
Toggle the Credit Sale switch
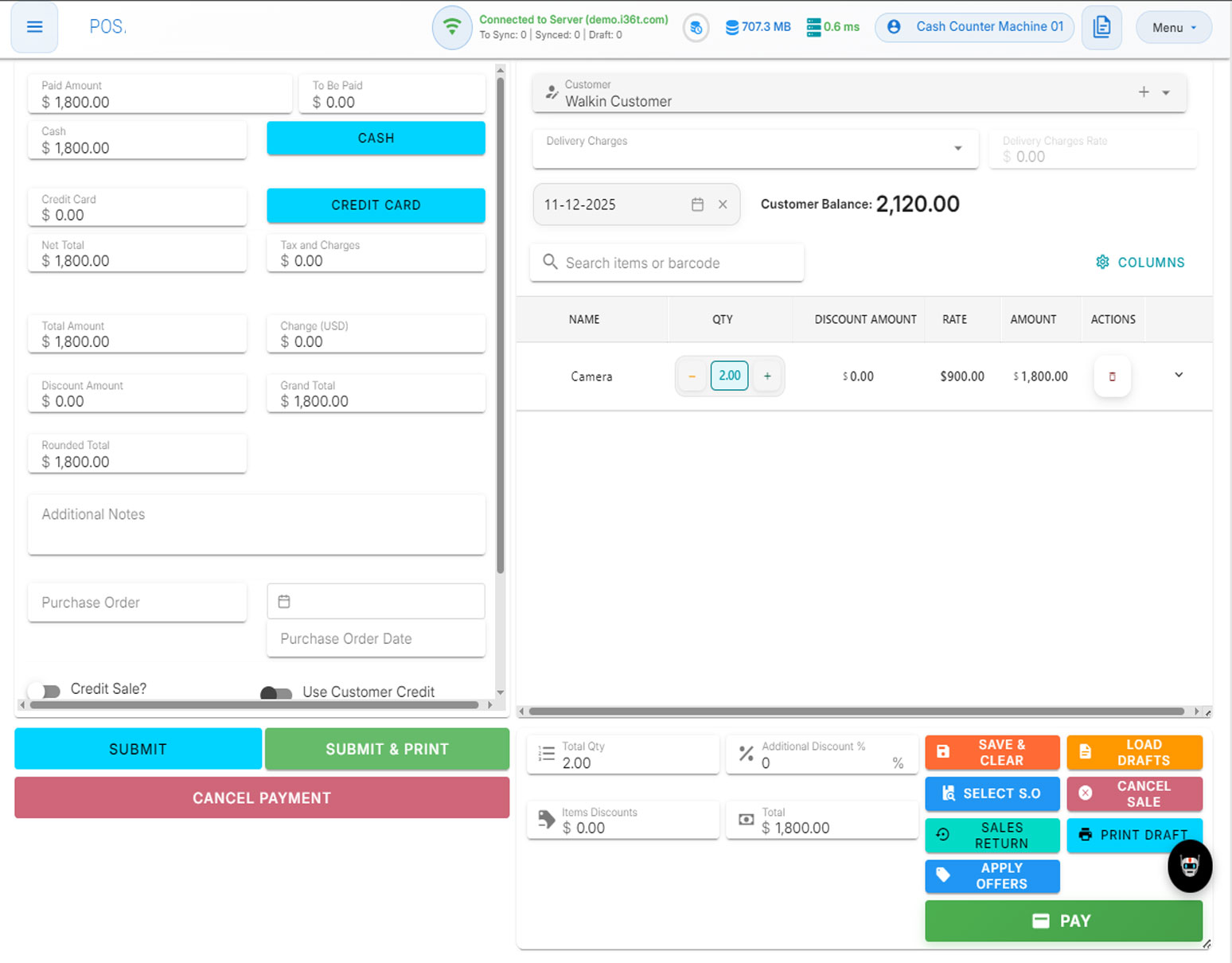point(45,691)
